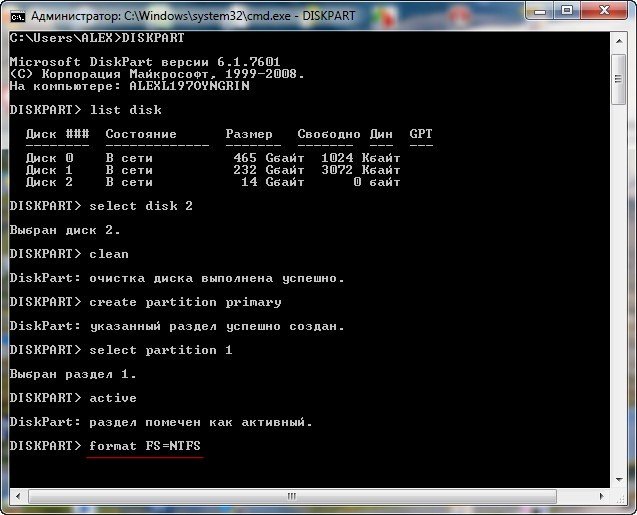Click the underlined format FS=NTFS command
Image resolution: width=637 pixels, height=515 pixels.
(x=145, y=445)
